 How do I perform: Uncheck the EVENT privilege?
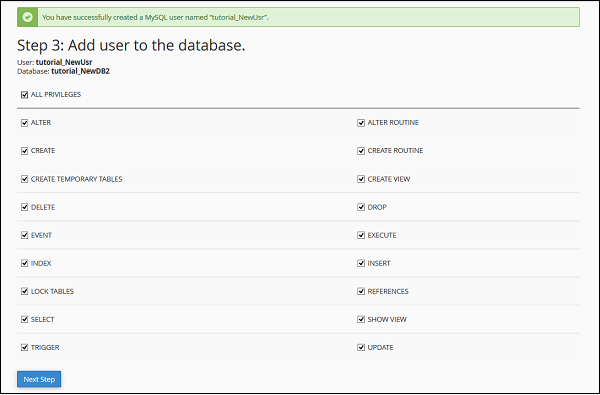24,235
